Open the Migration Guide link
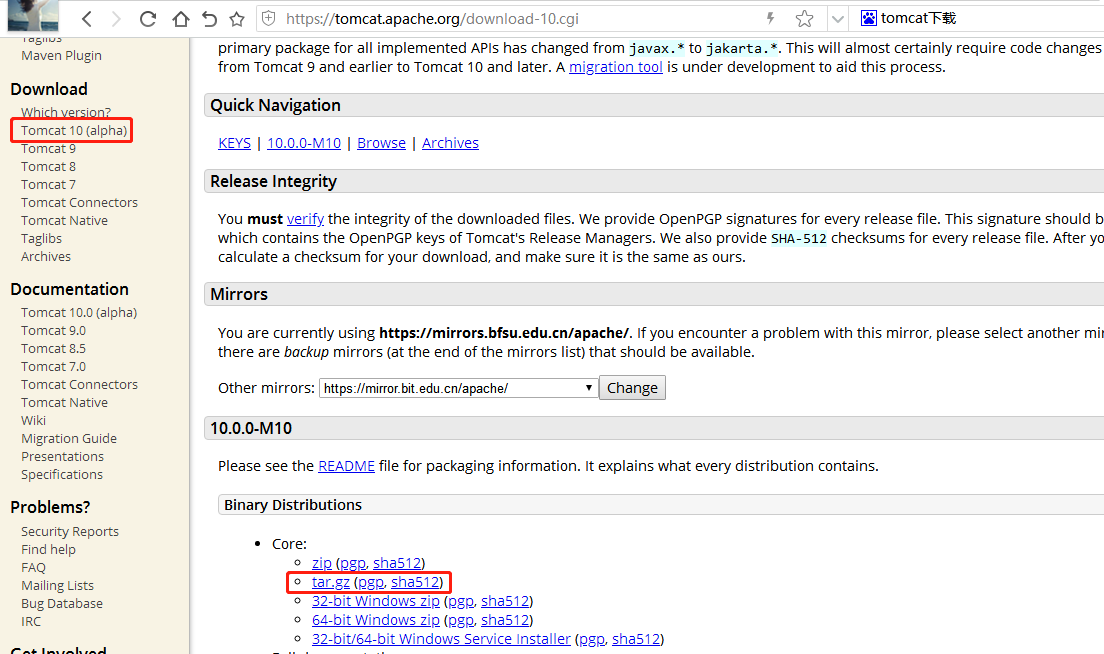The height and width of the screenshot is (654, 1104). [x=69, y=439]
